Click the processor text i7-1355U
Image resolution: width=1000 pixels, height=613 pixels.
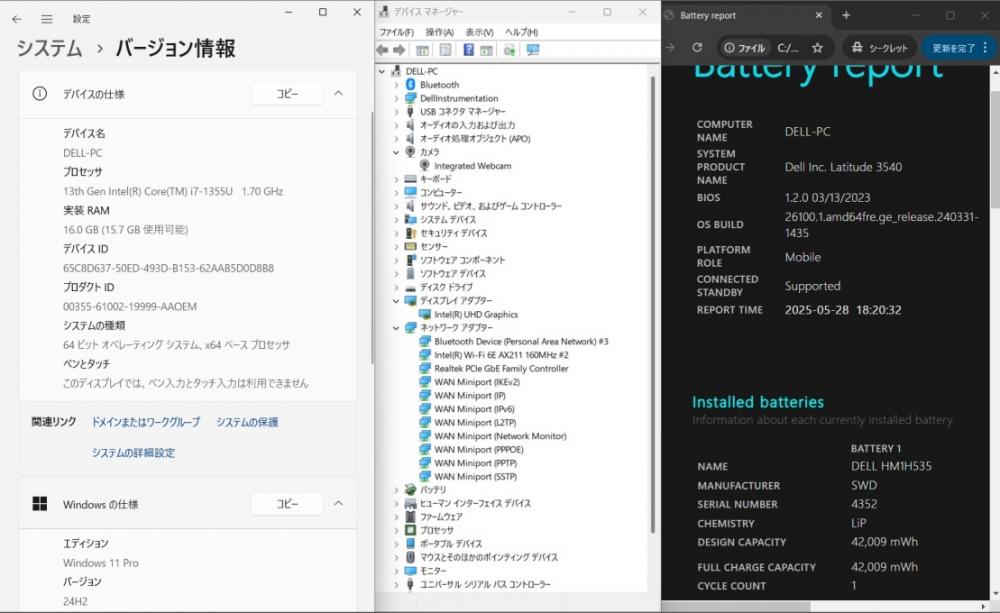[173, 191]
